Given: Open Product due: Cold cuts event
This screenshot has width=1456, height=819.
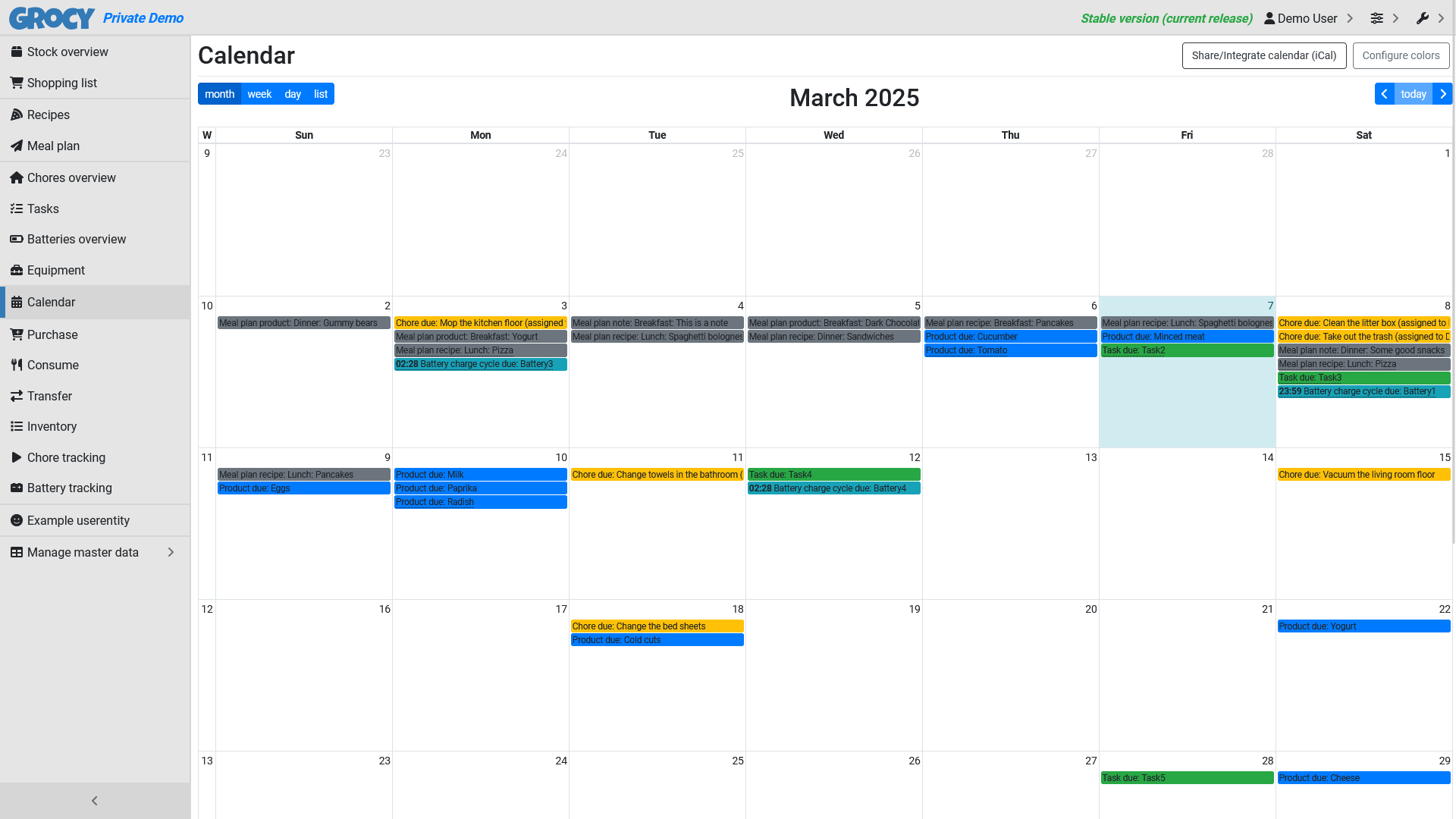Looking at the screenshot, I should [x=657, y=640].
